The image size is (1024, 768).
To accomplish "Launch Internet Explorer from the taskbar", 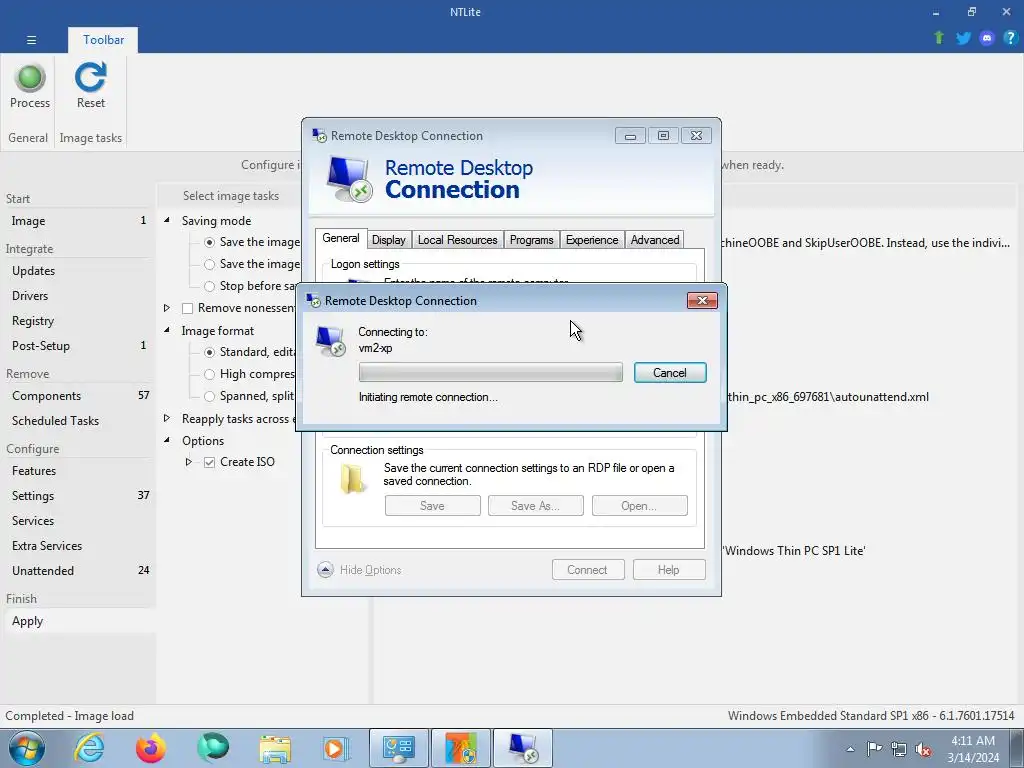I will tap(89, 748).
